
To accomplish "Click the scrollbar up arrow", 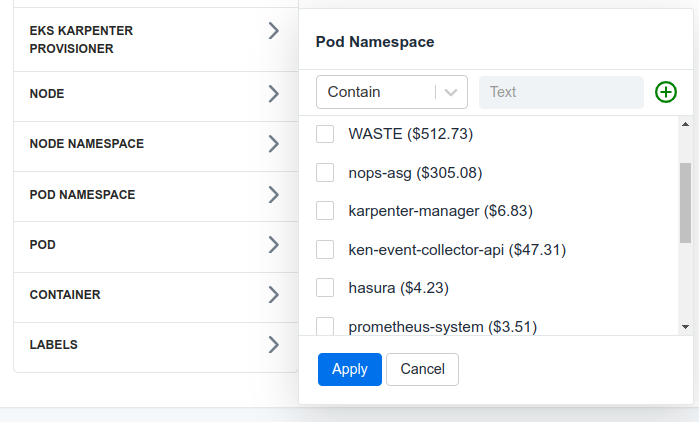I will pos(685,124).
